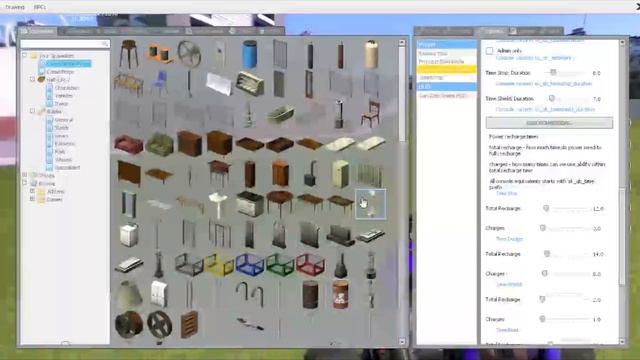
Task: Click settings panel scrollbar down arrow
Action: click(622, 341)
